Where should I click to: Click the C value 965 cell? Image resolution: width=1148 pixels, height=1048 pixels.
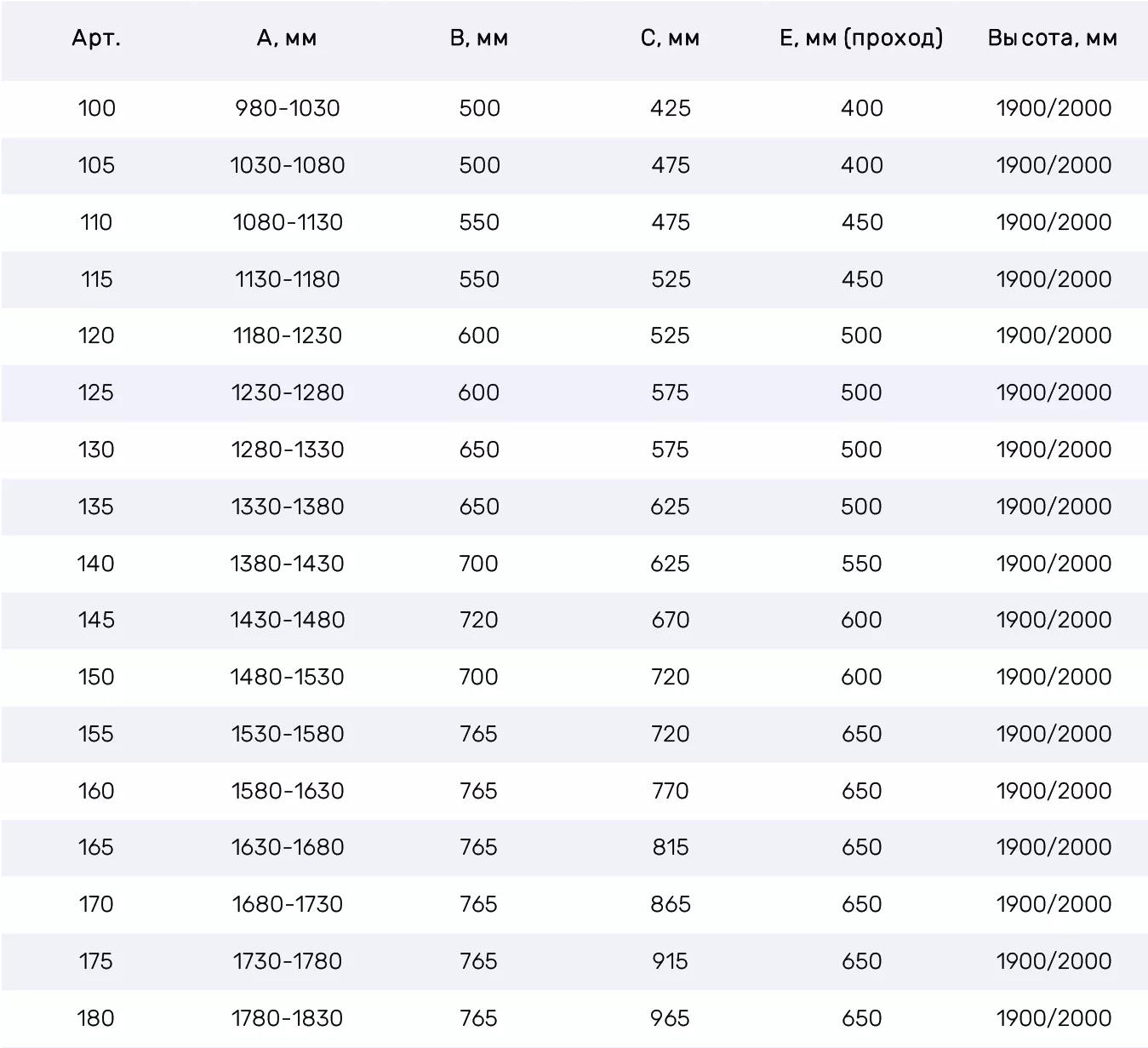(x=671, y=1018)
